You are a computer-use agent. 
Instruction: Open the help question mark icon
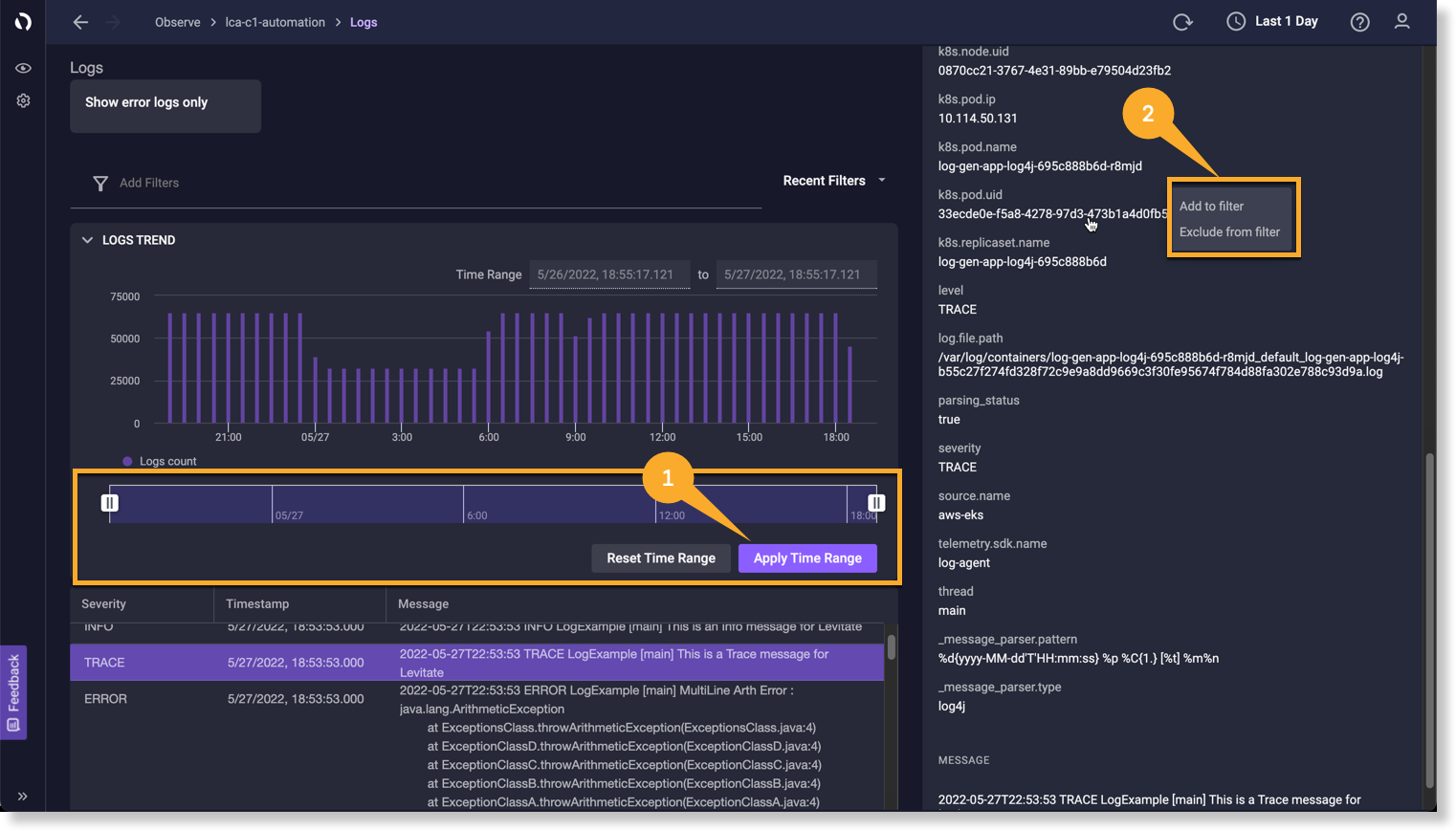pyautogui.click(x=1359, y=22)
